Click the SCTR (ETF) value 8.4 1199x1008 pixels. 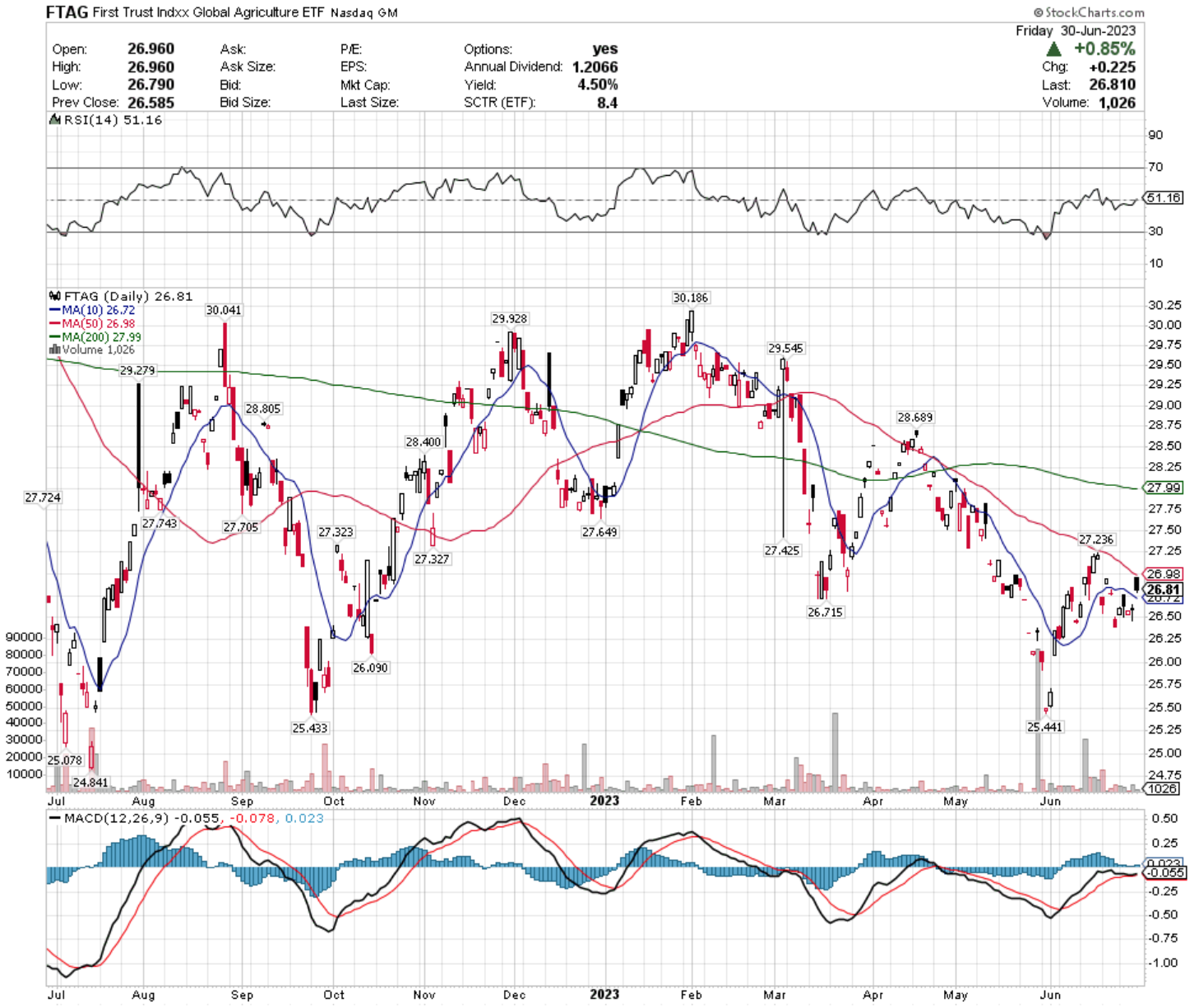[x=607, y=103]
